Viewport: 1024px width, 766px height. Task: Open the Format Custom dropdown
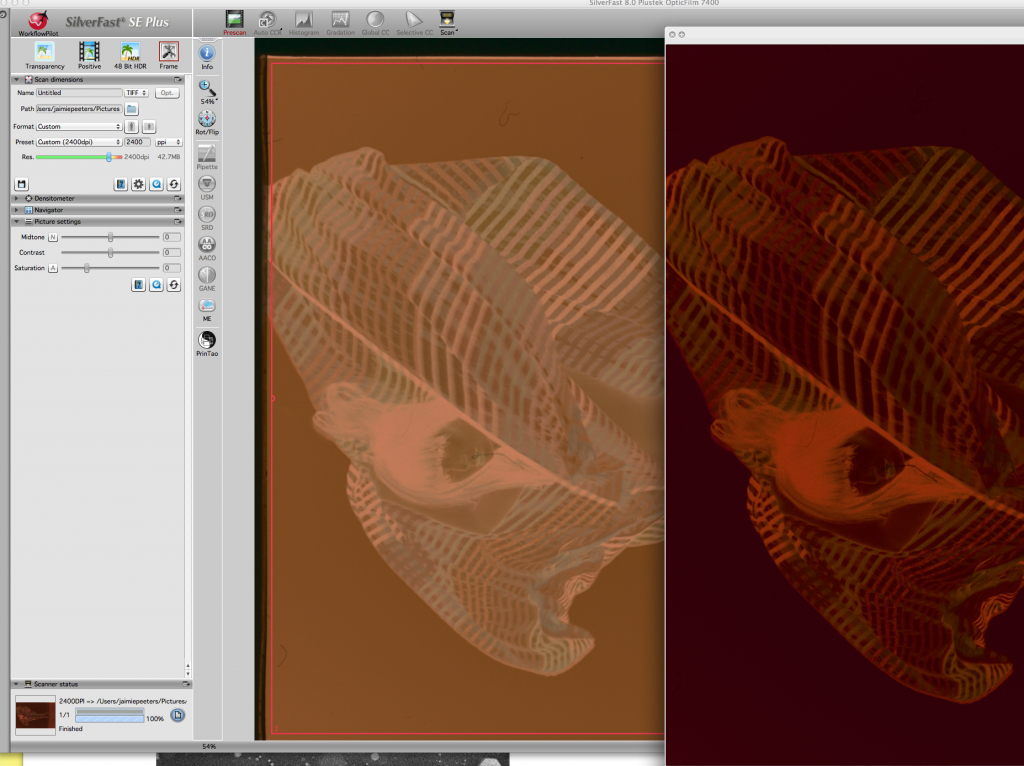[x=78, y=127]
